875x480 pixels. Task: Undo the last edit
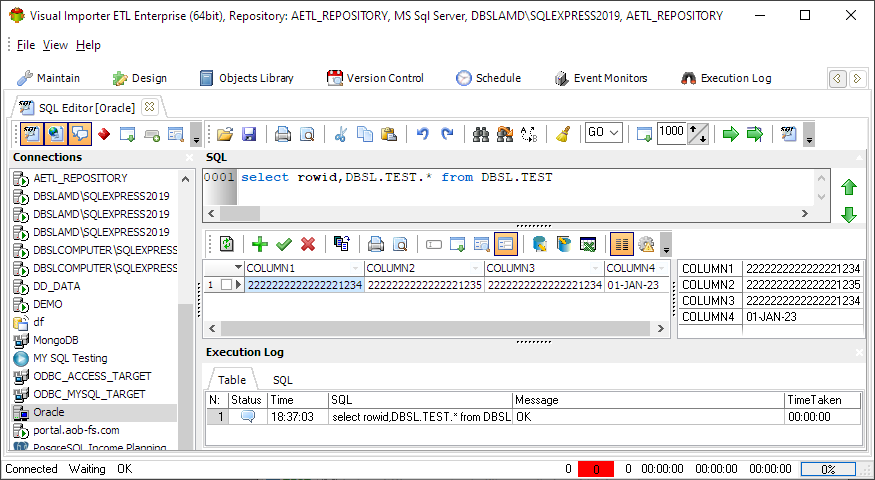pyautogui.click(x=423, y=134)
